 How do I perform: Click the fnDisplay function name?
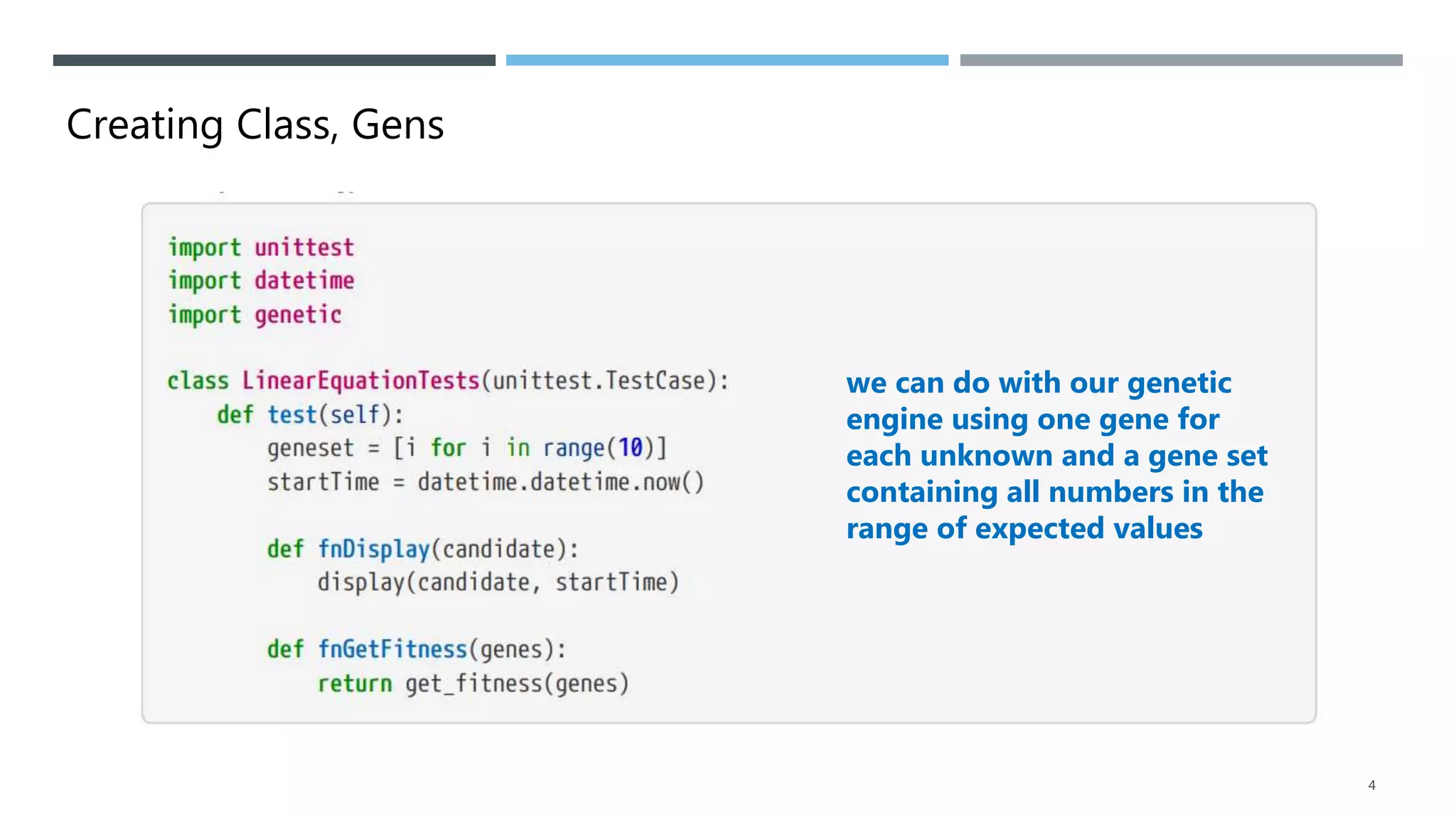(373, 549)
